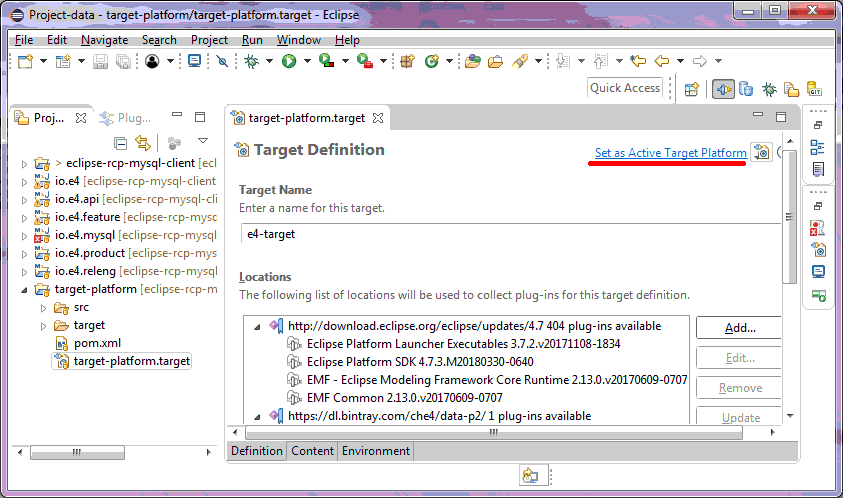Image resolution: width=843 pixels, height=498 pixels.
Task: Expand the target folder
Action: pos(44,326)
